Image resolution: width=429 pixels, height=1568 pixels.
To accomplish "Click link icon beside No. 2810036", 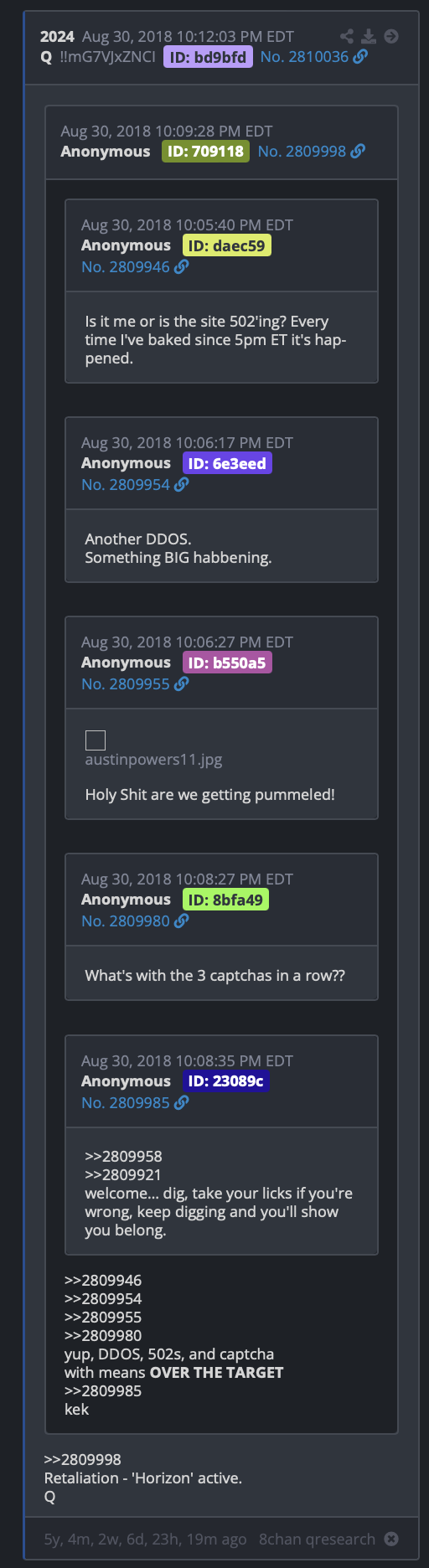I will (360, 56).
